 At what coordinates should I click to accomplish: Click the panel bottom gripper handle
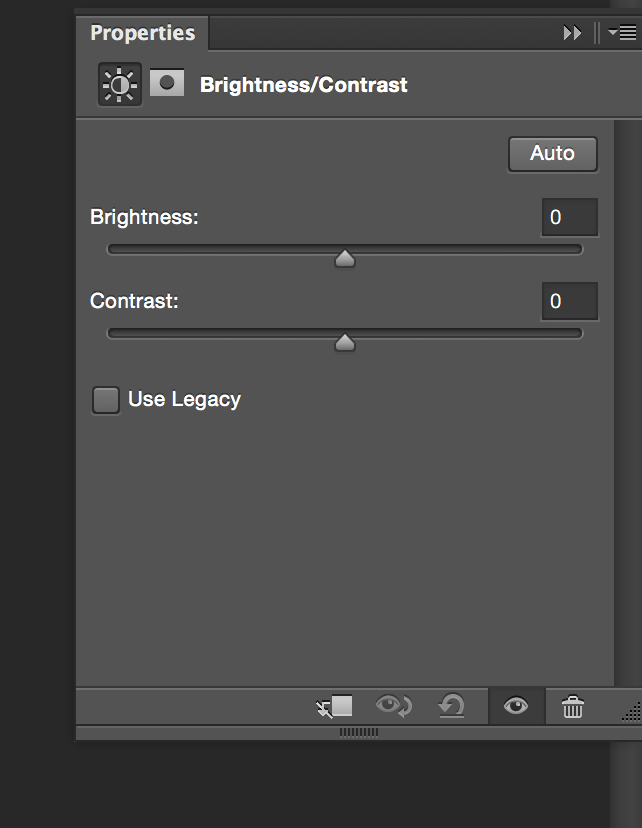[359, 733]
